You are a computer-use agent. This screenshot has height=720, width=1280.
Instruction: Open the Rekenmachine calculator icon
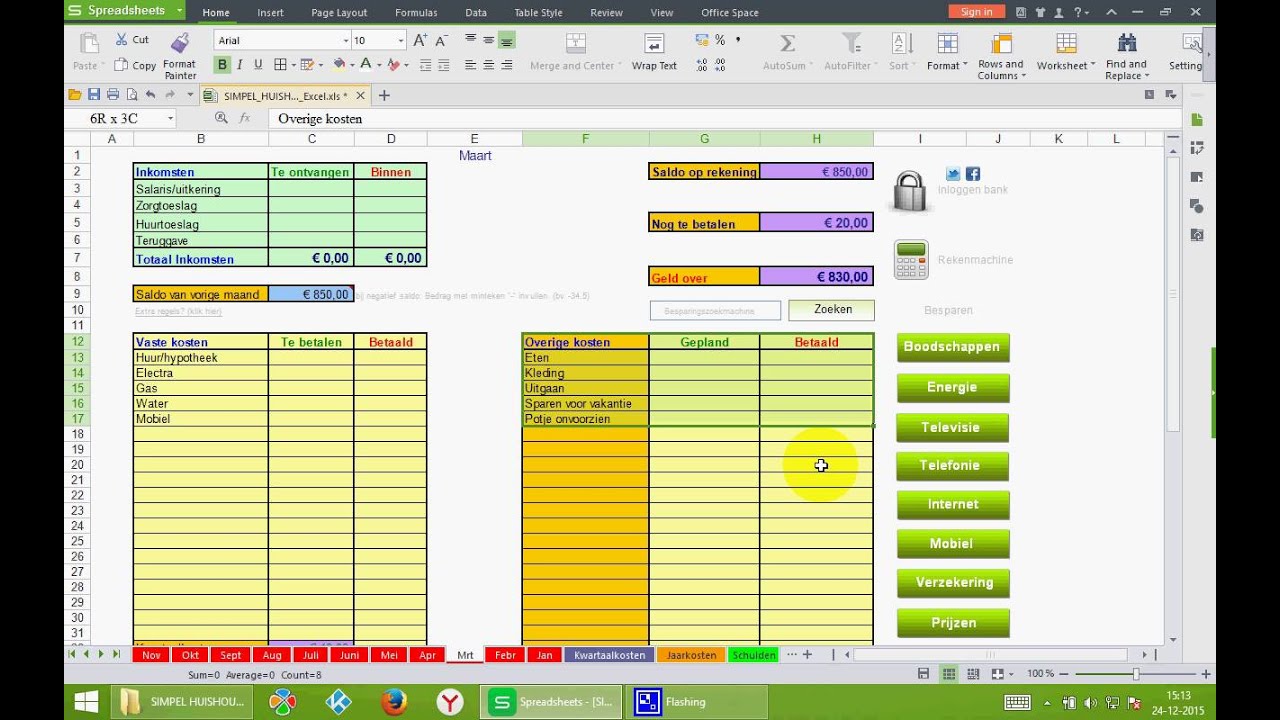coord(911,260)
